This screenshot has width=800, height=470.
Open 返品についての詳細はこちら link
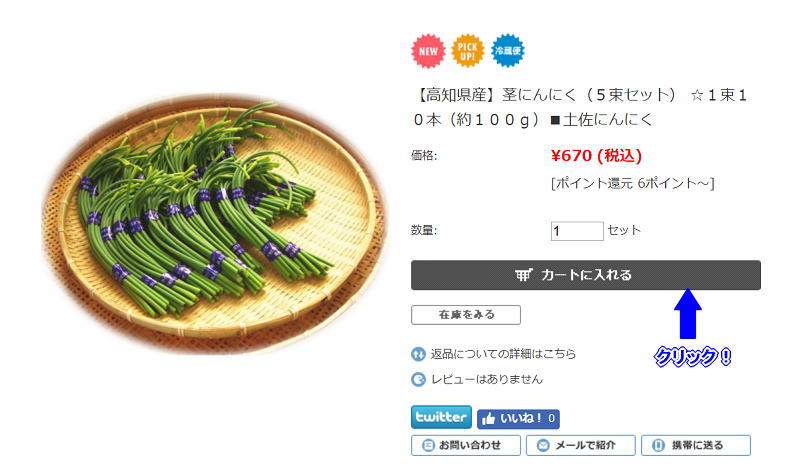click(x=503, y=354)
